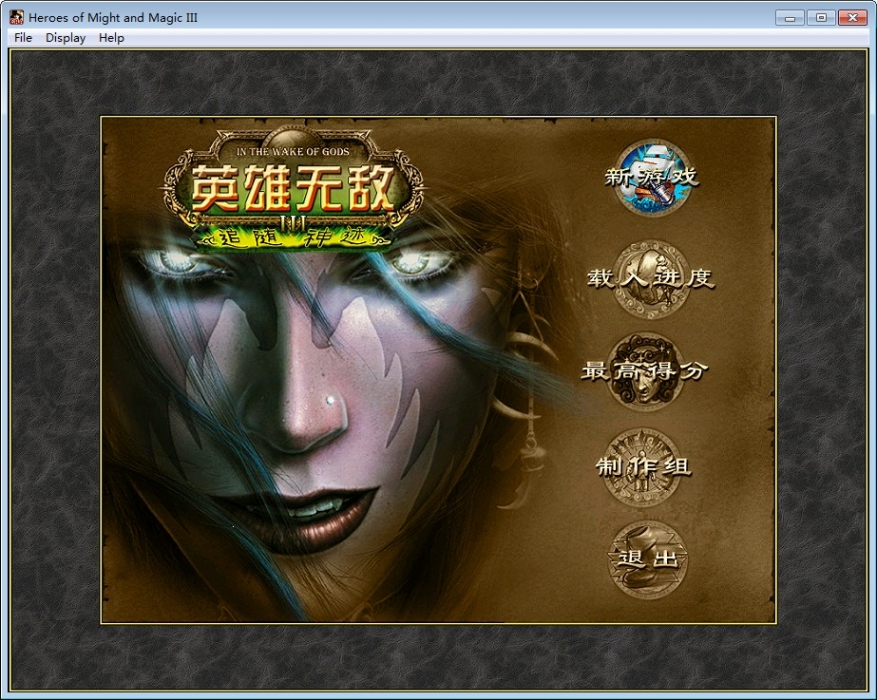Screen dimensions: 877x700
Task: Quit the game using 退出 button
Action: [x=647, y=559]
